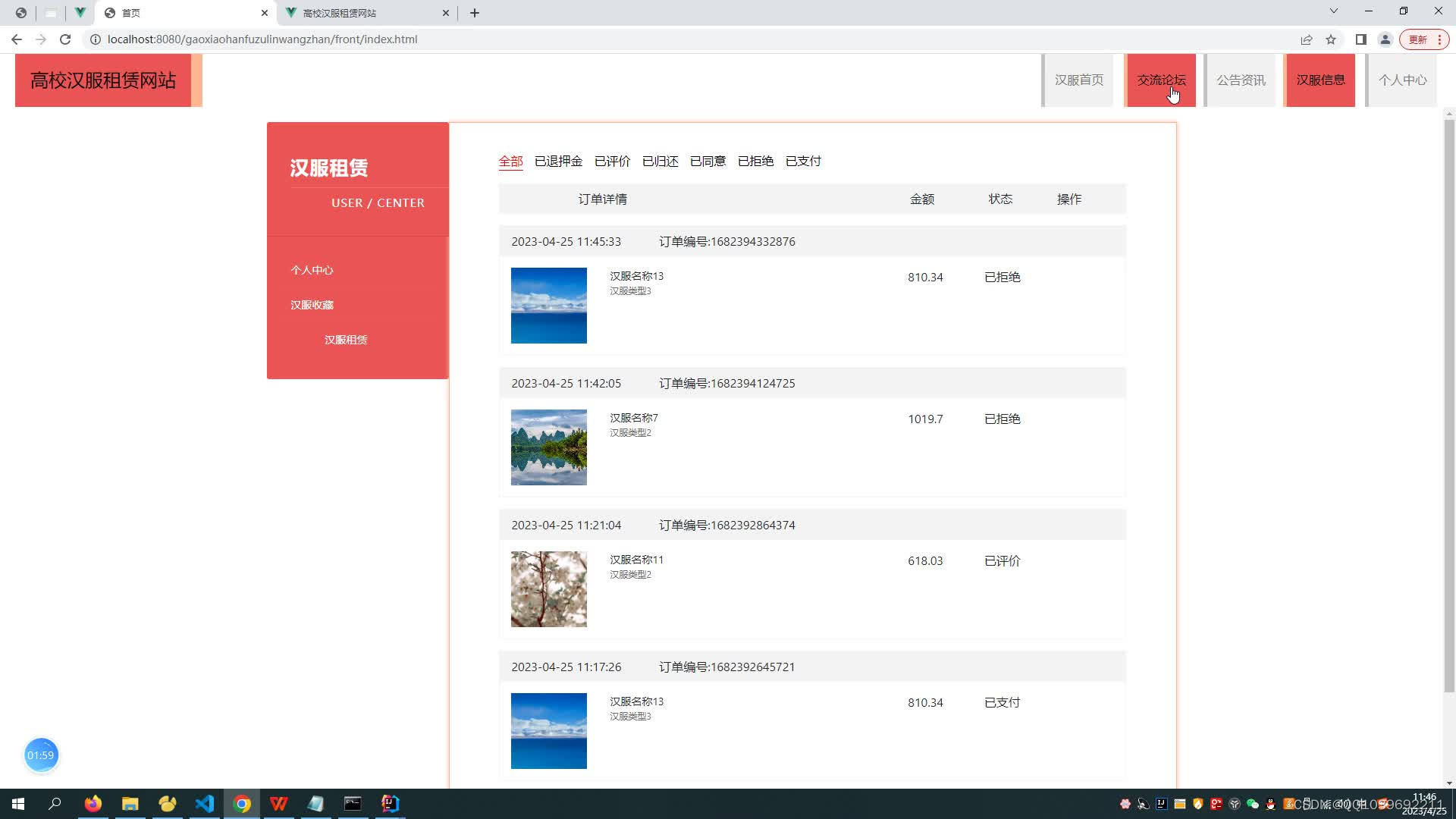Launch Visual Studio Code from taskbar
The width and height of the screenshot is (1456, 819).
coord(205,804)
